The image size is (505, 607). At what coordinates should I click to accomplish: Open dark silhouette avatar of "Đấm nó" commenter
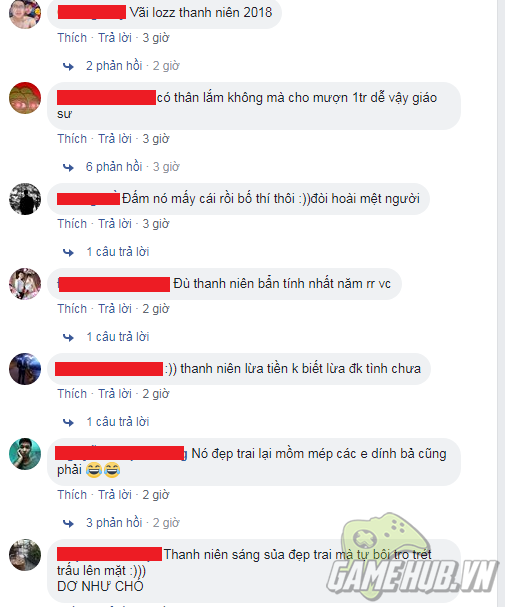[x=25, y=199]
